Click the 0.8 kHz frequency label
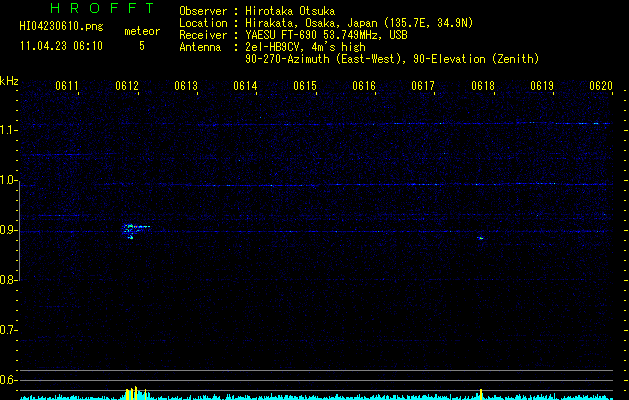Image resolution: width=629 pixels, height=400 pixels. [x=8, y=280]
